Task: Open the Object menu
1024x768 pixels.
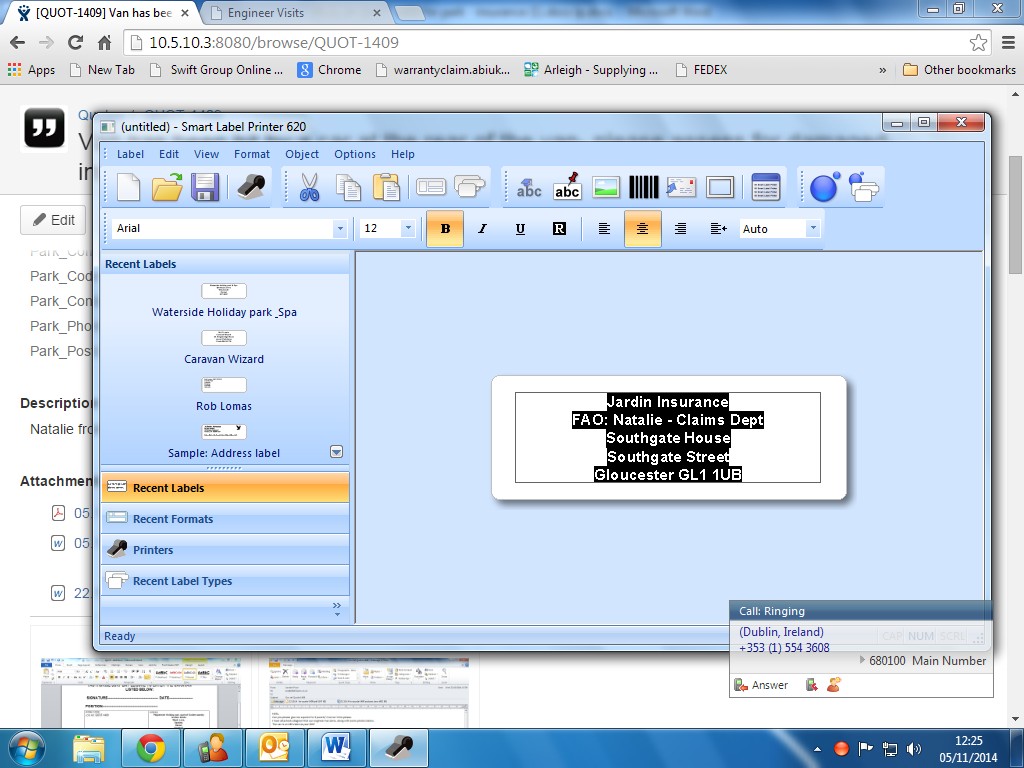Action: click(x=302, y=154)
